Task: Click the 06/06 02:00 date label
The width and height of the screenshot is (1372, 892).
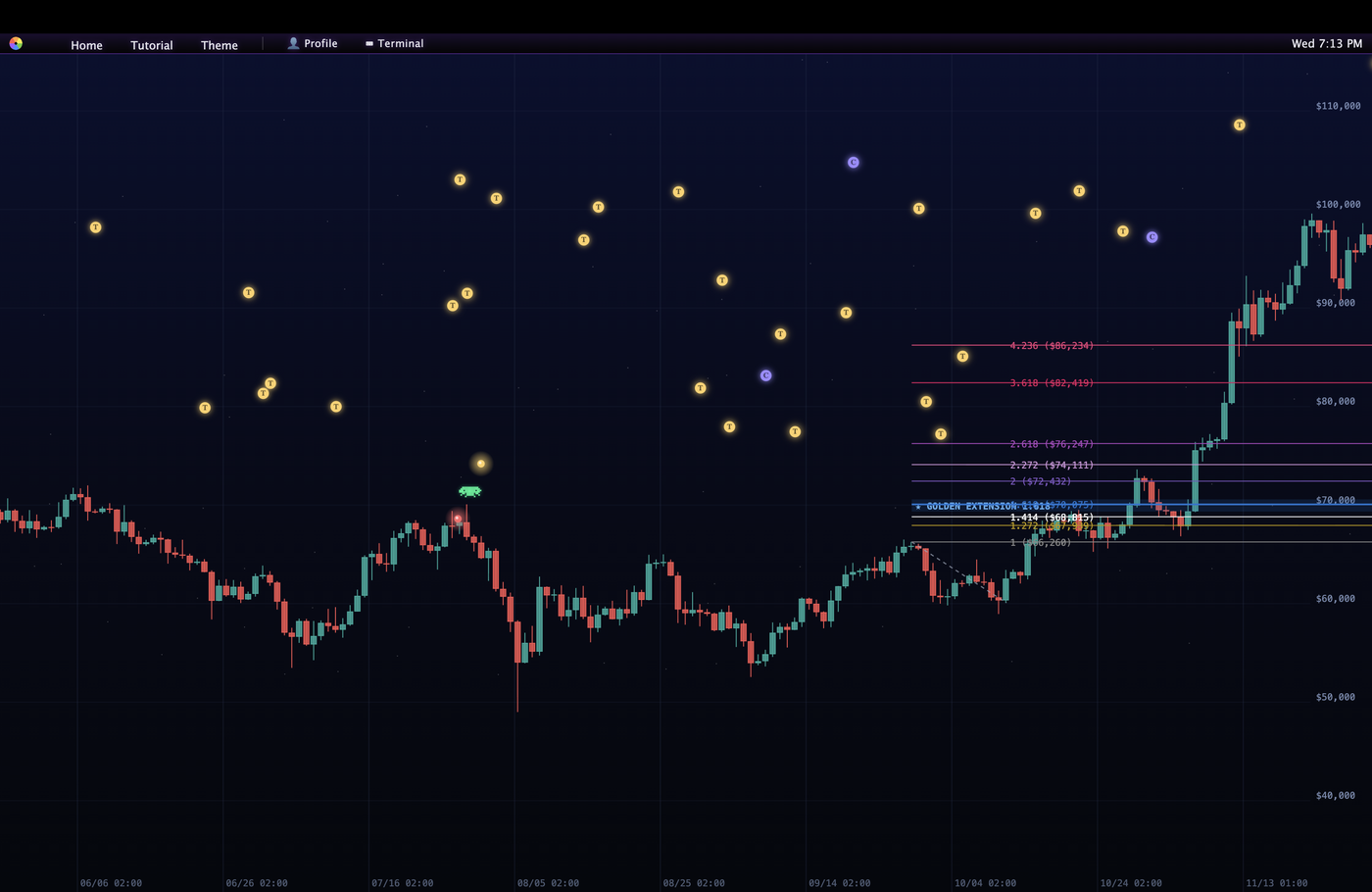Action: point(111,883)
